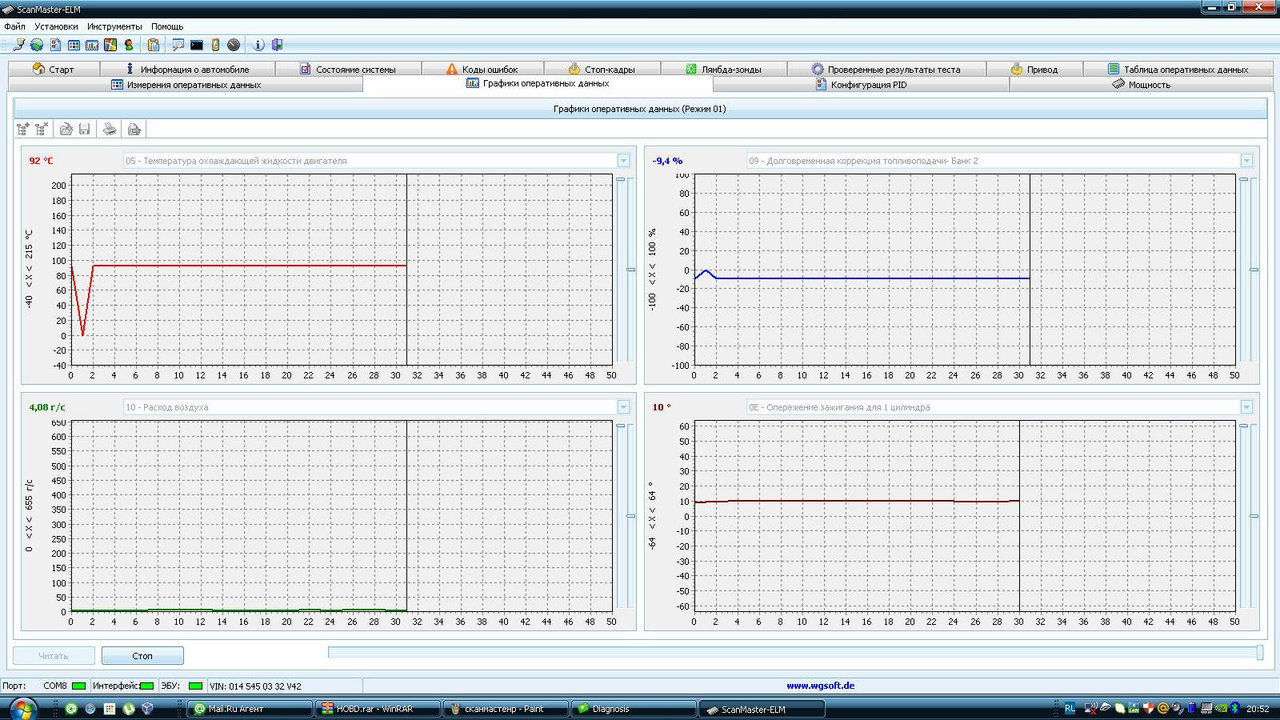
Task: Click the 4,08 г/с current value
Action: 47,407
